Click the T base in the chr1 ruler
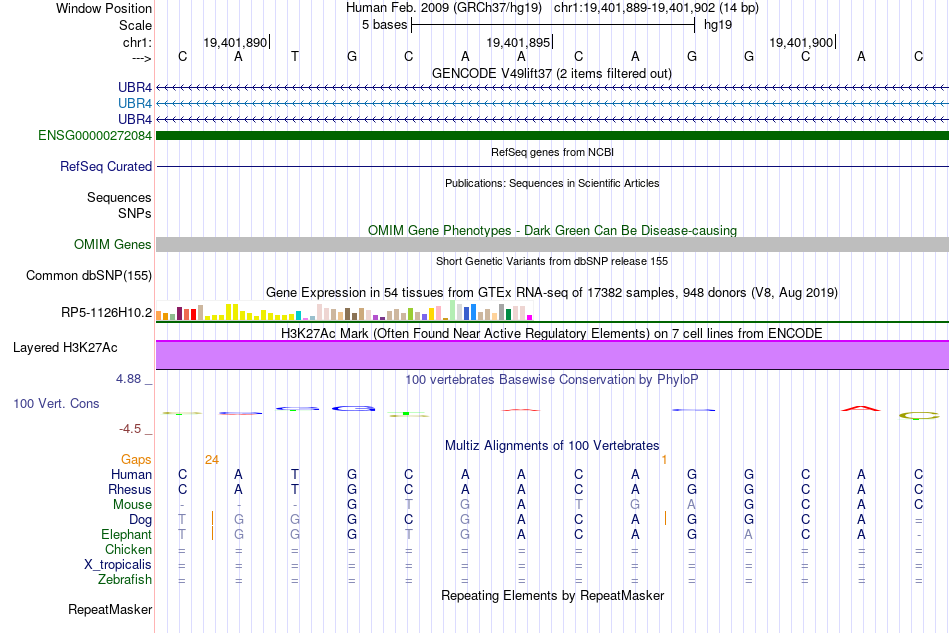This screenshot has height=633, width=950. [295, 56]
